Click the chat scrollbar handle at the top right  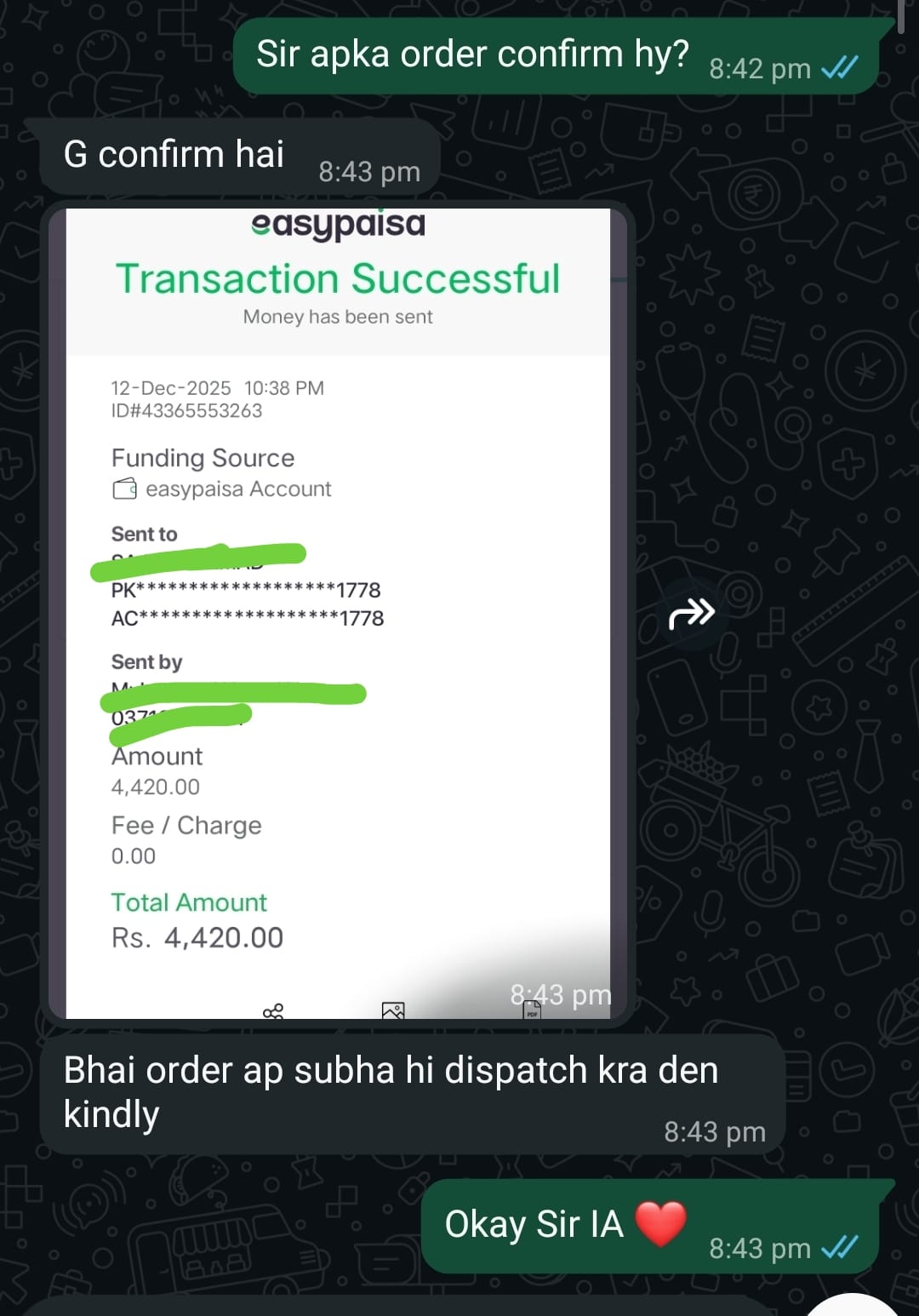pyautogui.click(x=900, y=17)
